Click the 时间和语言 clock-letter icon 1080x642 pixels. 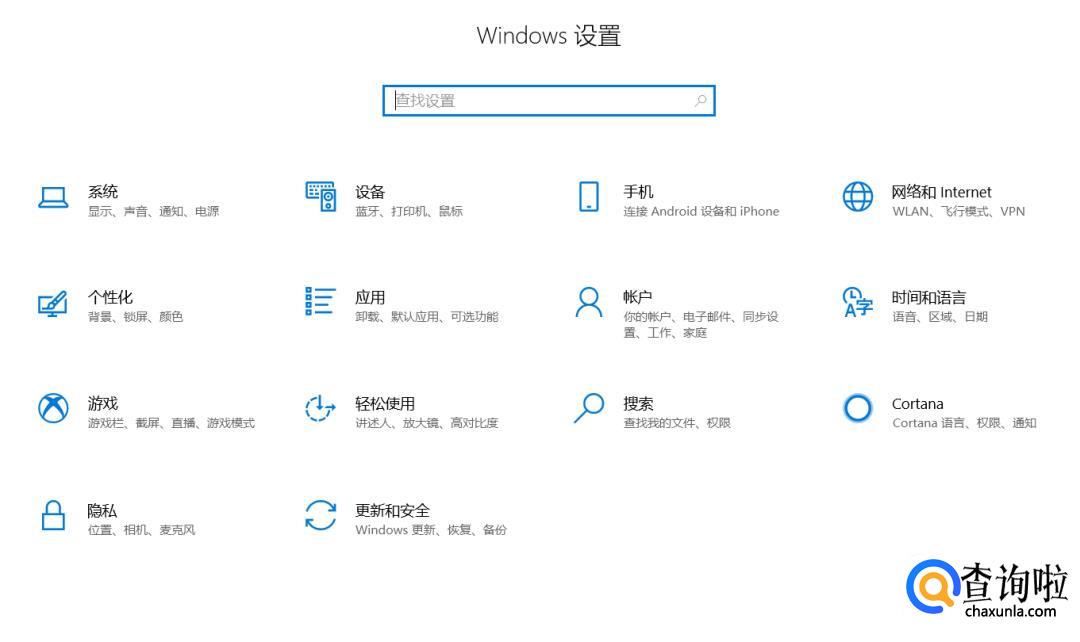pyautogui.click(x=858, y=302)
